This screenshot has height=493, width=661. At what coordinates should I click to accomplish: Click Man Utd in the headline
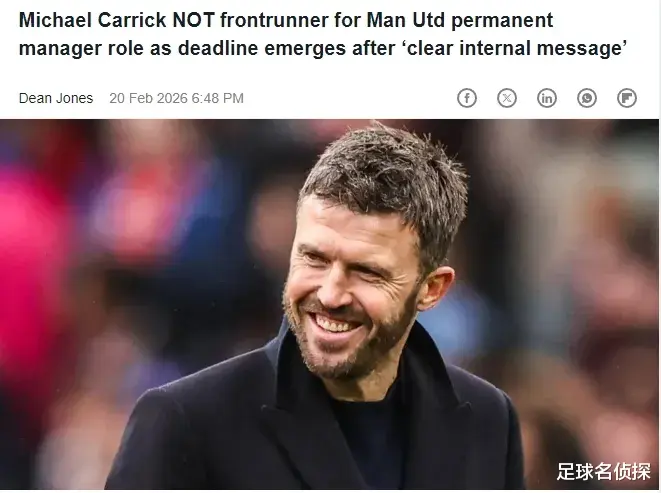pyautogui.click(x=406, y=20)
